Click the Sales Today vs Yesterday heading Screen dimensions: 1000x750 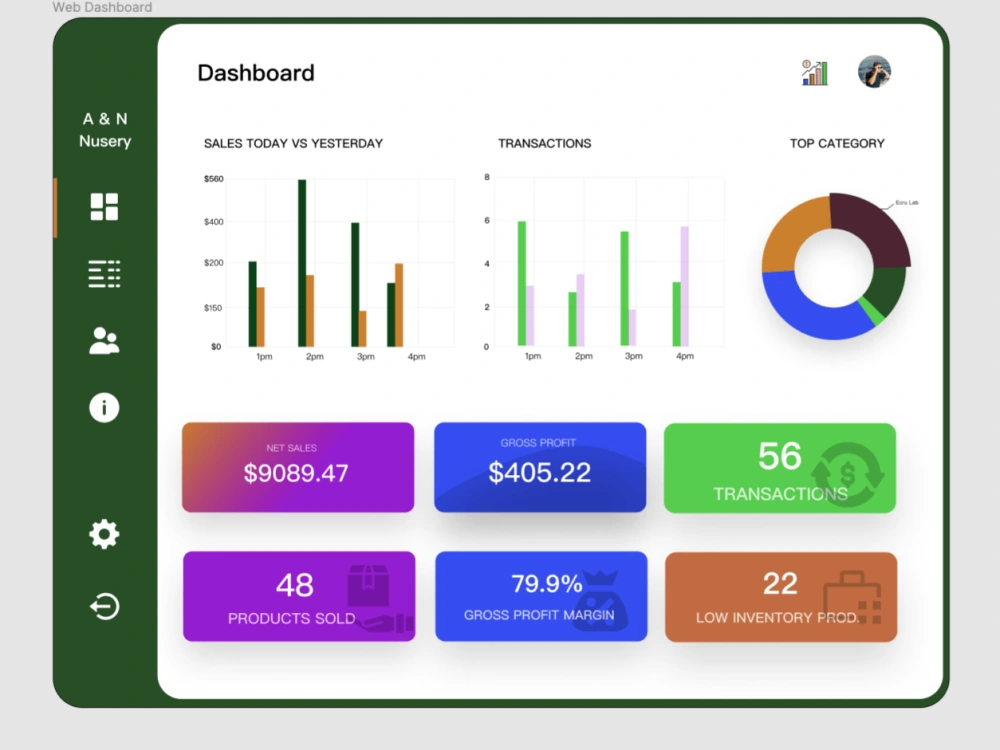tap(293, 143)
